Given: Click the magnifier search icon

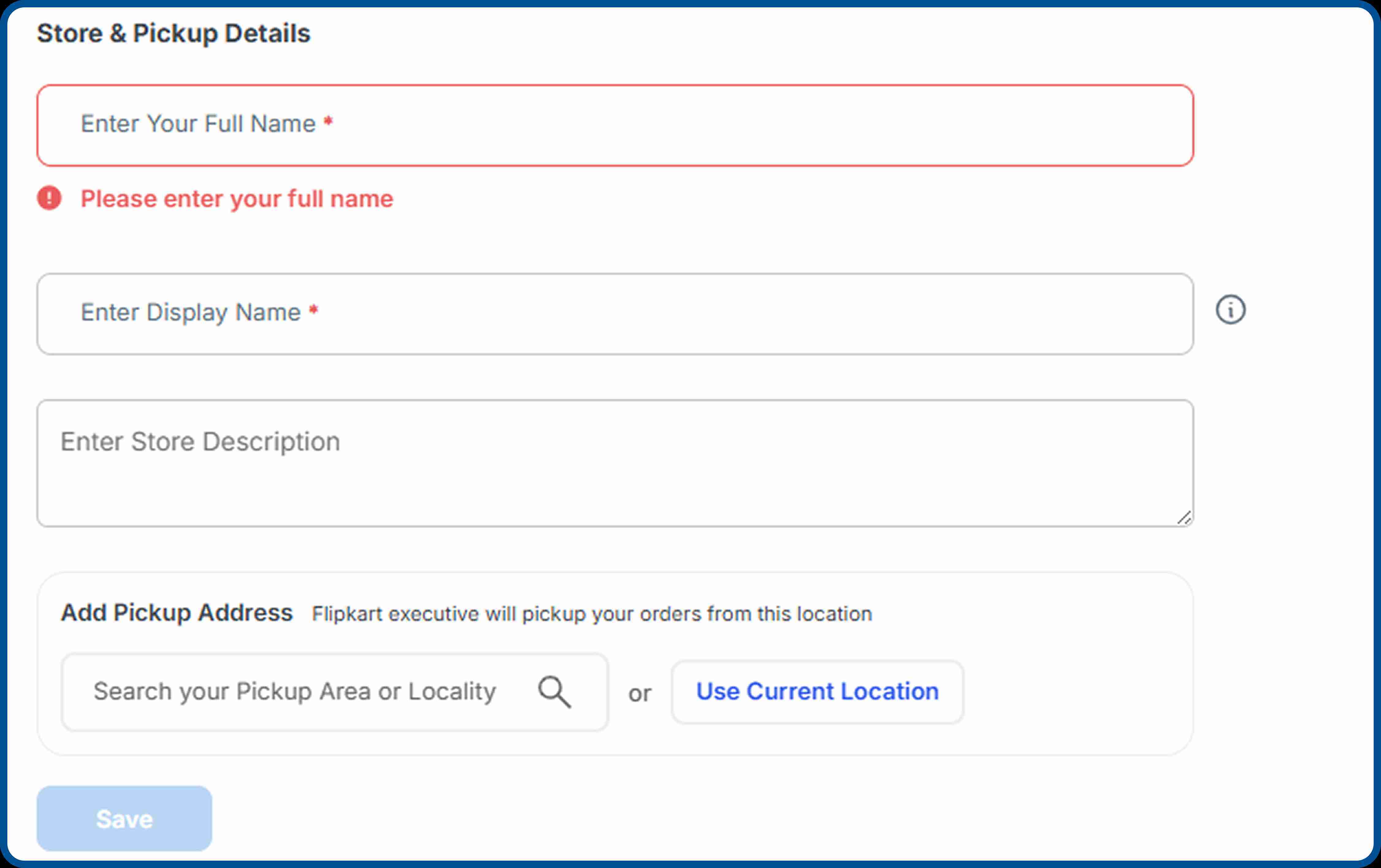Looking at the screenshot, I should [x=554, y=692].
